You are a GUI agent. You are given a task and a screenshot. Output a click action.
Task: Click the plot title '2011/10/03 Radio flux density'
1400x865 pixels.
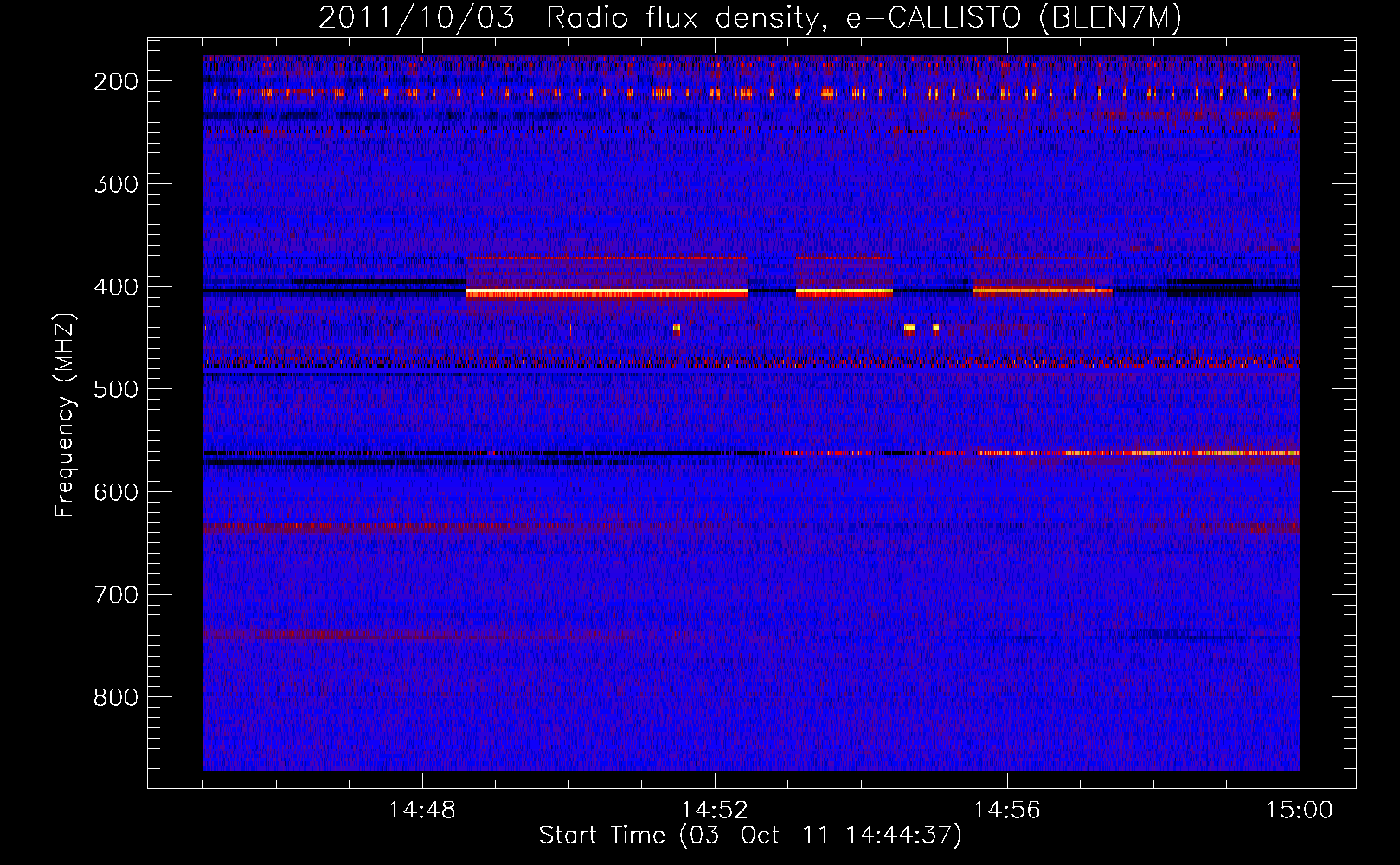coord(750,17)
